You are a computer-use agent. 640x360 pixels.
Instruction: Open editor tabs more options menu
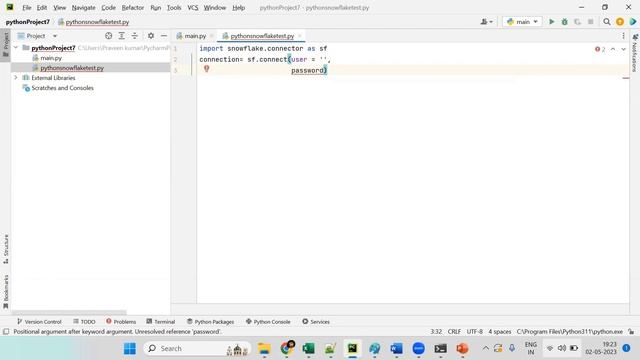pyautogui.click(x=623, y=36)
